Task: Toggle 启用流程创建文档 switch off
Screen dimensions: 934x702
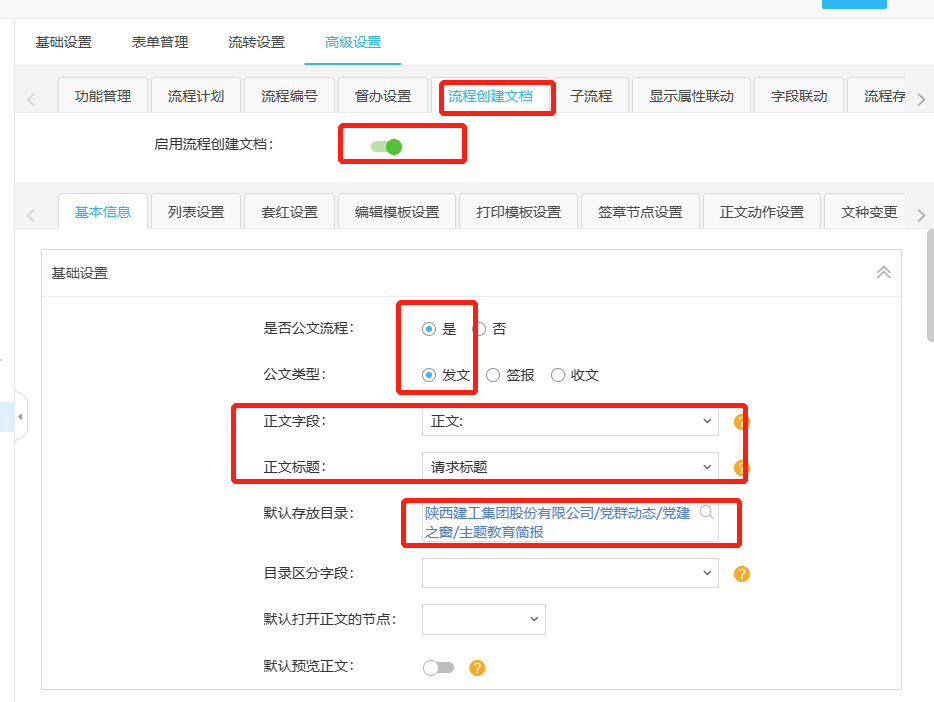Action: click(x=386, y=147)
